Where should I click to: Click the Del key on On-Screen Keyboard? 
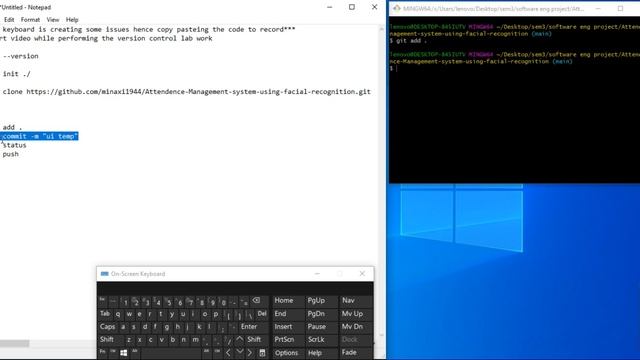(x=262, y=313)
